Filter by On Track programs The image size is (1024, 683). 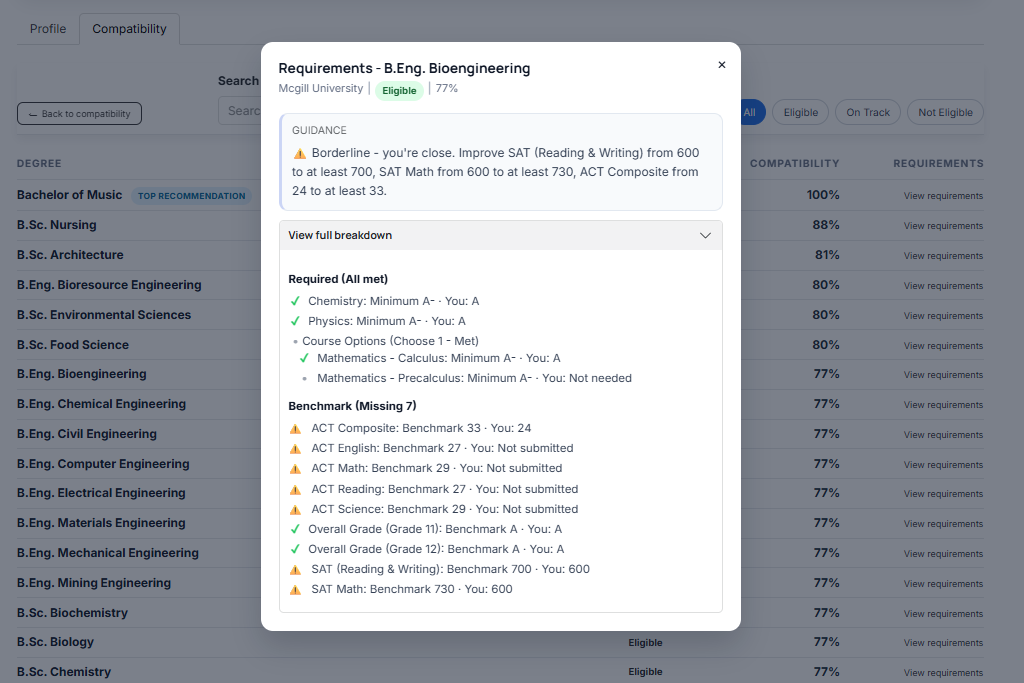pos(868,112)
